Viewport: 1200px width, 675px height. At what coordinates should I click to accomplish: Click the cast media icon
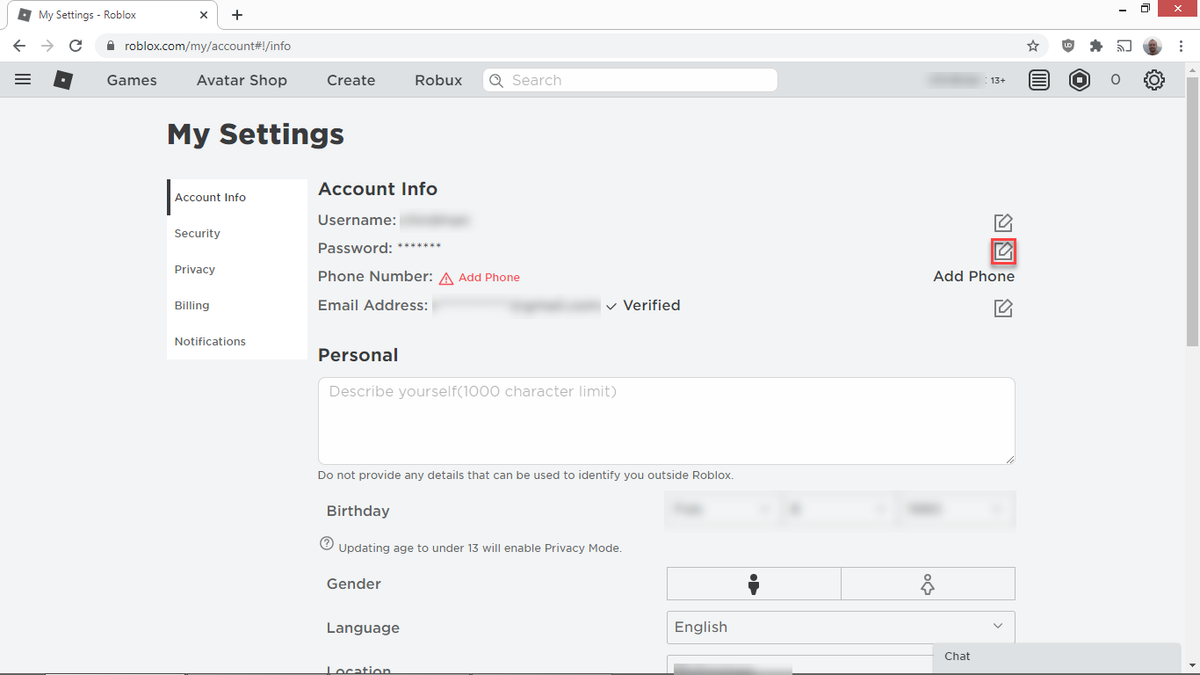click(1124, 46)
